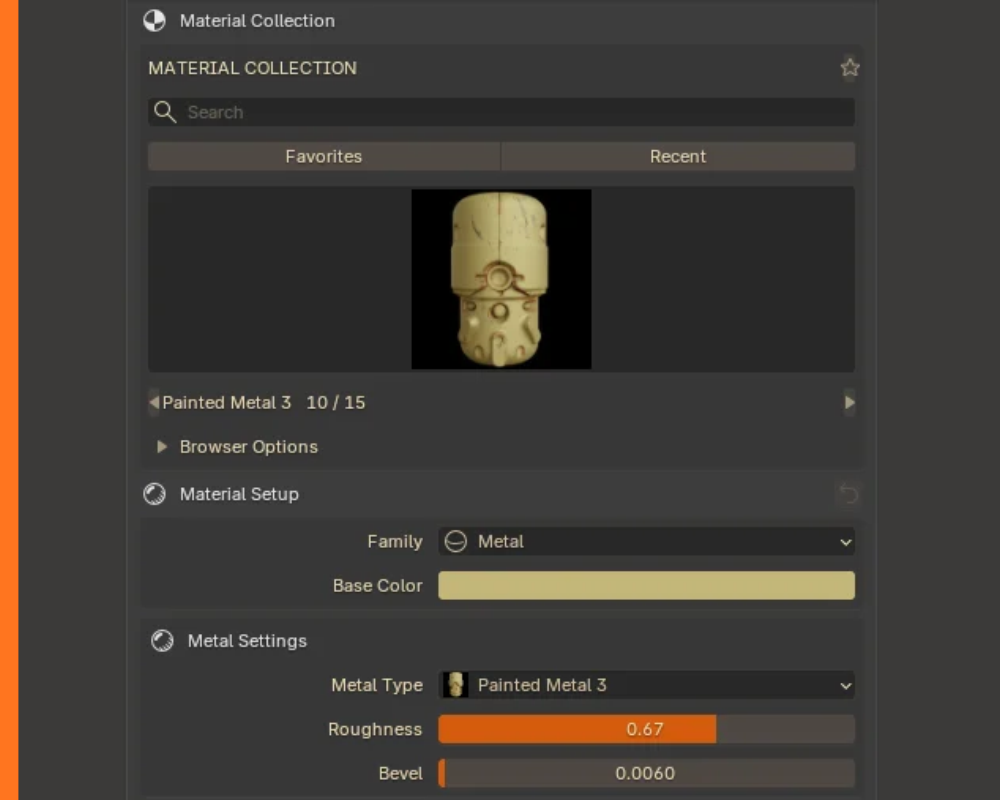Click the Material Setup header label
The width and height of the screenshot is (1000, 800).
point(239,494)
